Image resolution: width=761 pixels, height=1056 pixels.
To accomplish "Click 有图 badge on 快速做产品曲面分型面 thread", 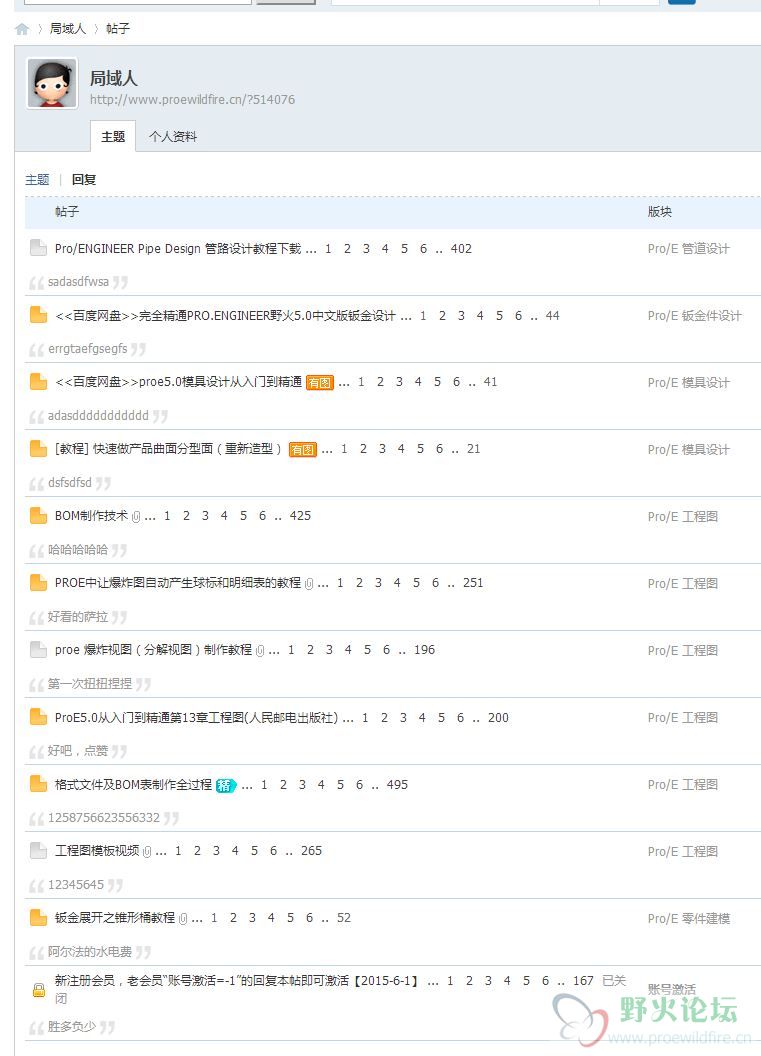I will tap(302, 449).
